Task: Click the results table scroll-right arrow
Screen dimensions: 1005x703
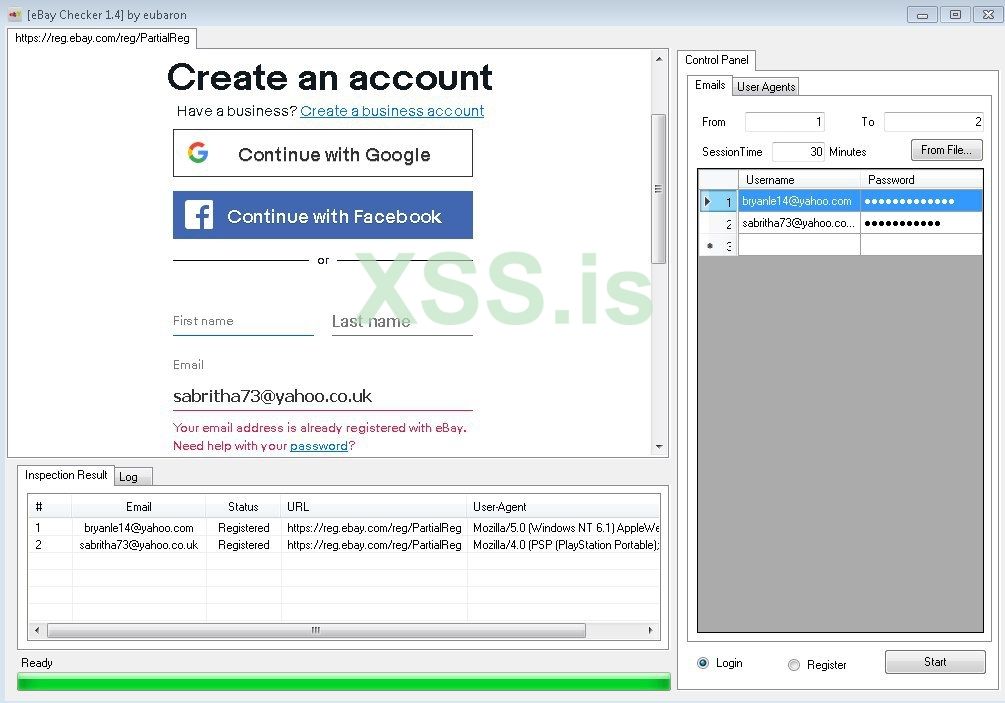Action: point(651,630)
